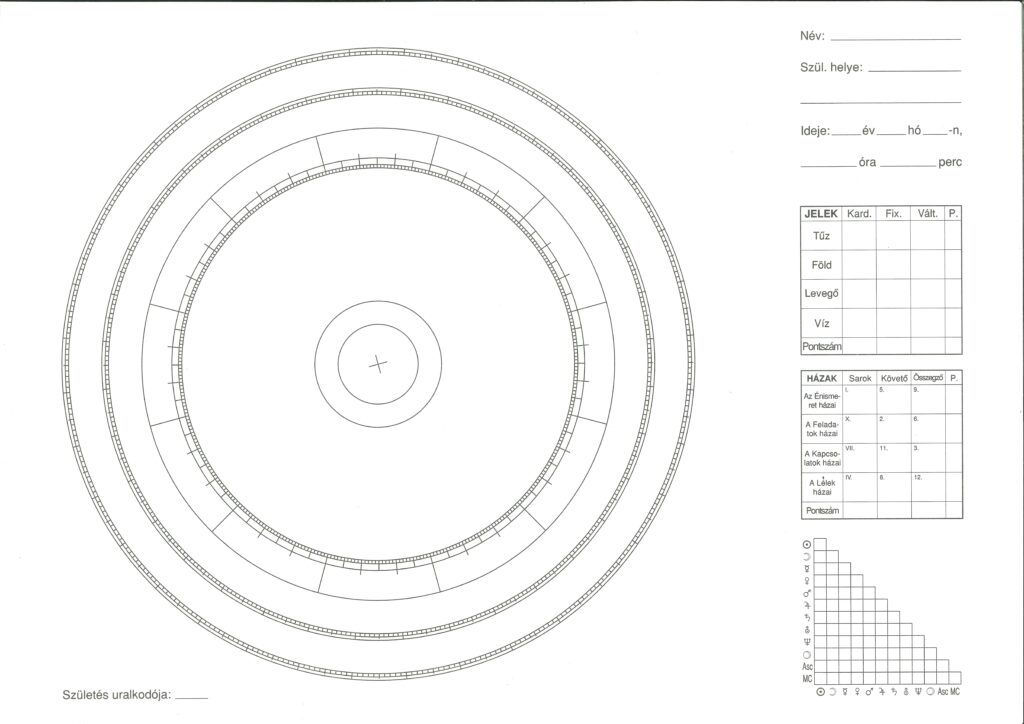Click the év year blank in Ideje
Screen dimensions: 1024x724
tap(845, 133)
